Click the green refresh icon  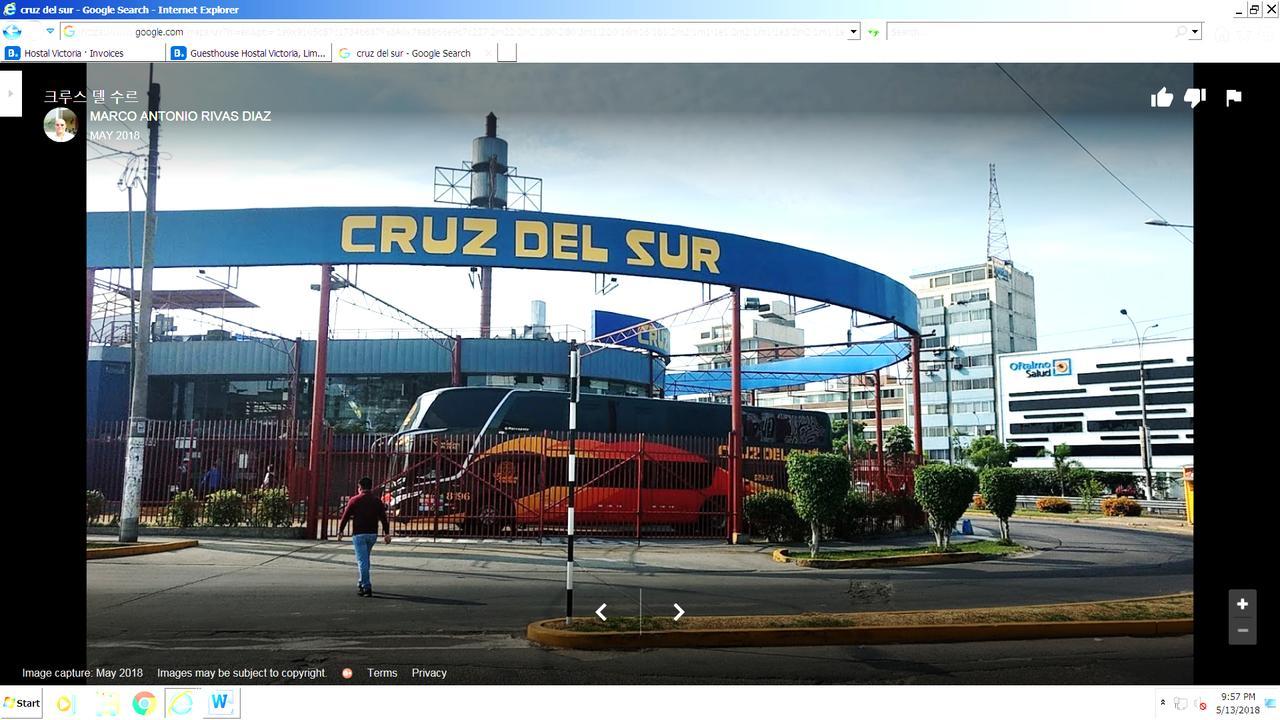[873, 32]
